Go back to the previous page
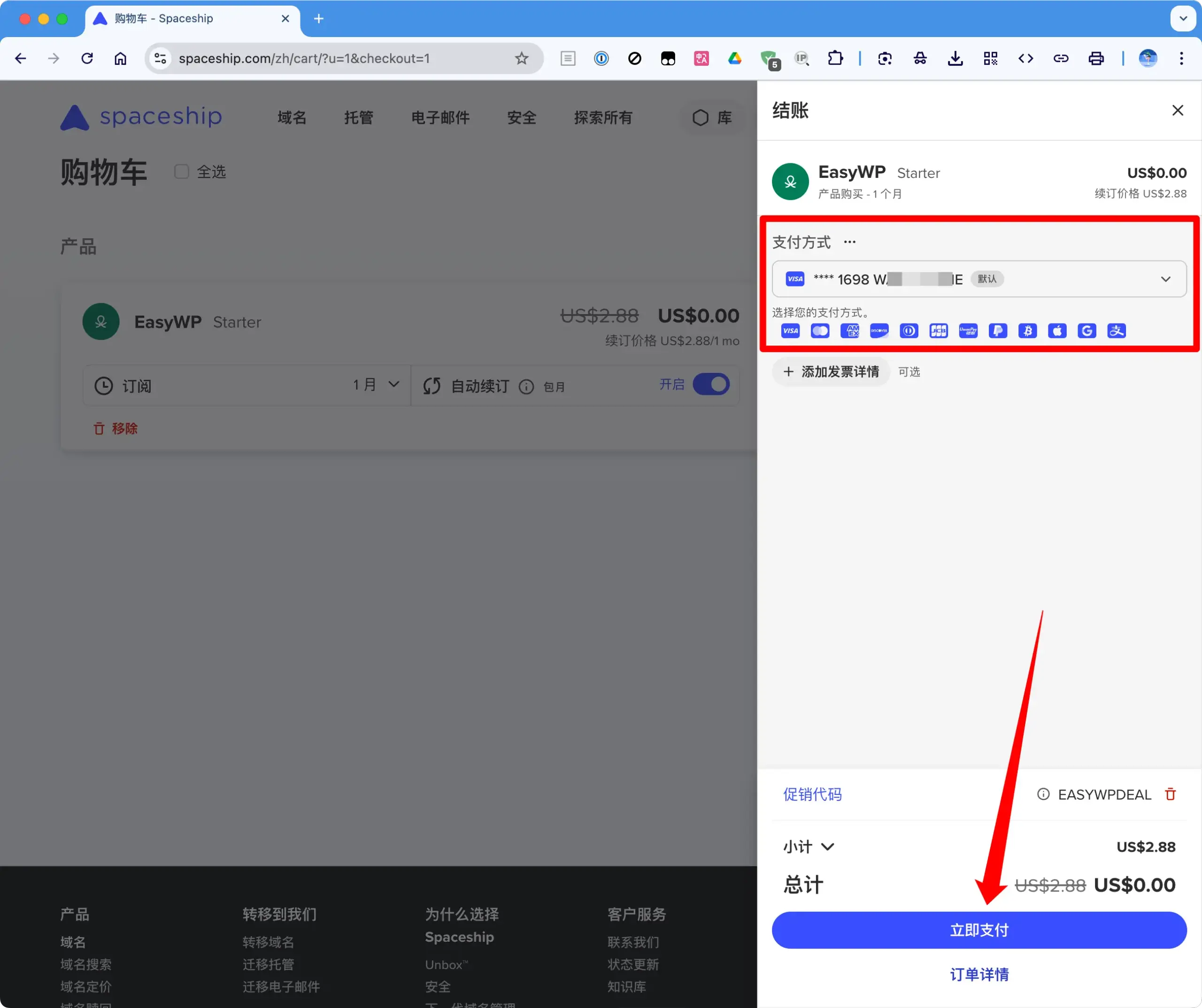The width and height of the screenshot is (1202, 1008). pos(21,58)
